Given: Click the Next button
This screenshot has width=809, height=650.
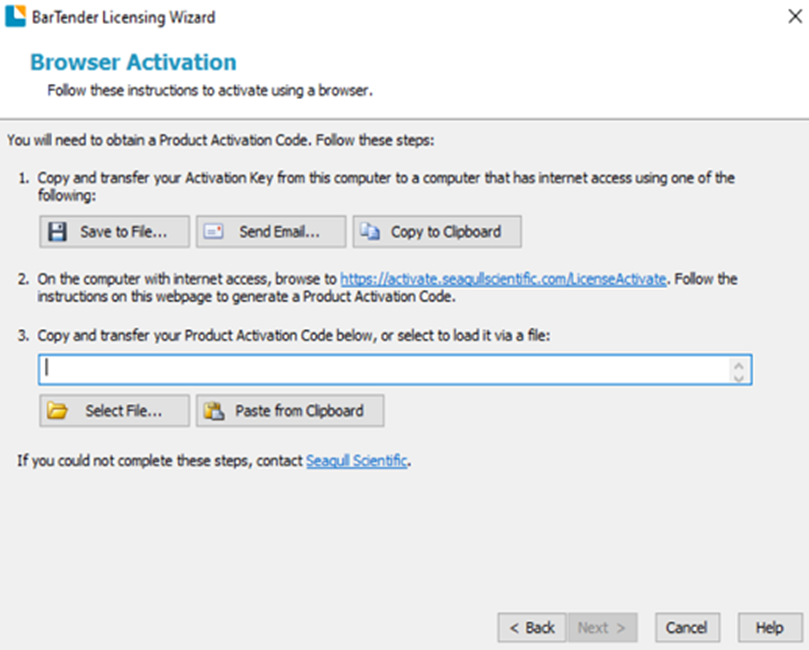Looking at the screenshot, I should coord(601,628).
